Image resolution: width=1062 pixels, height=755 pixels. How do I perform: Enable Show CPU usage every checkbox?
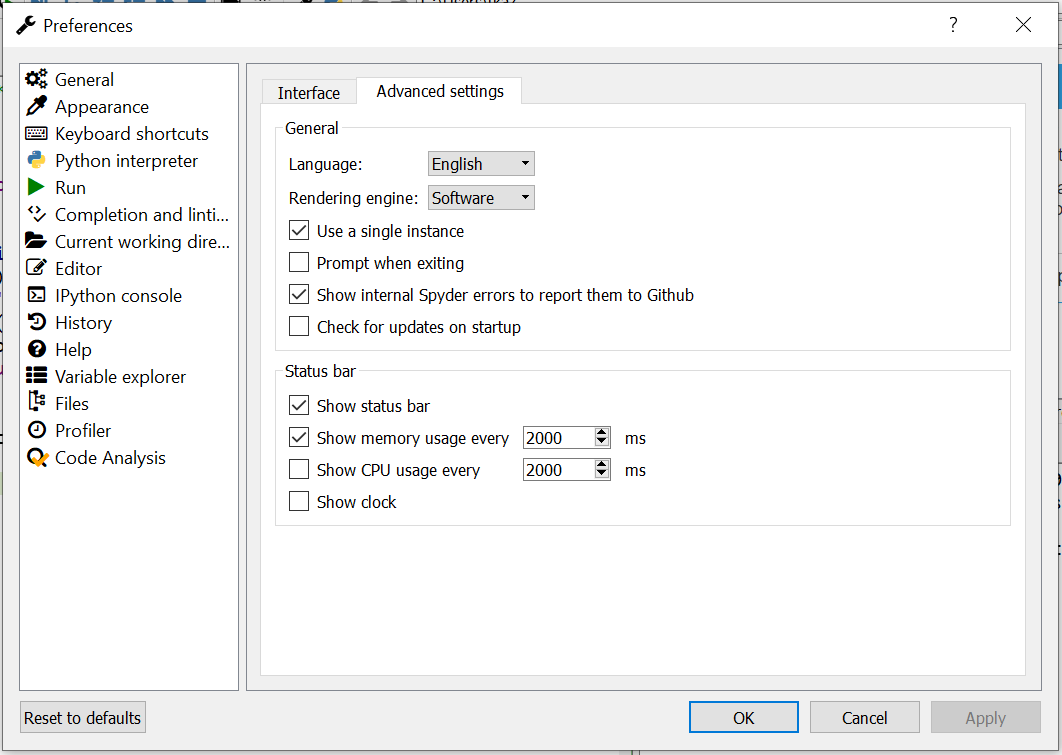coord(299,470)
